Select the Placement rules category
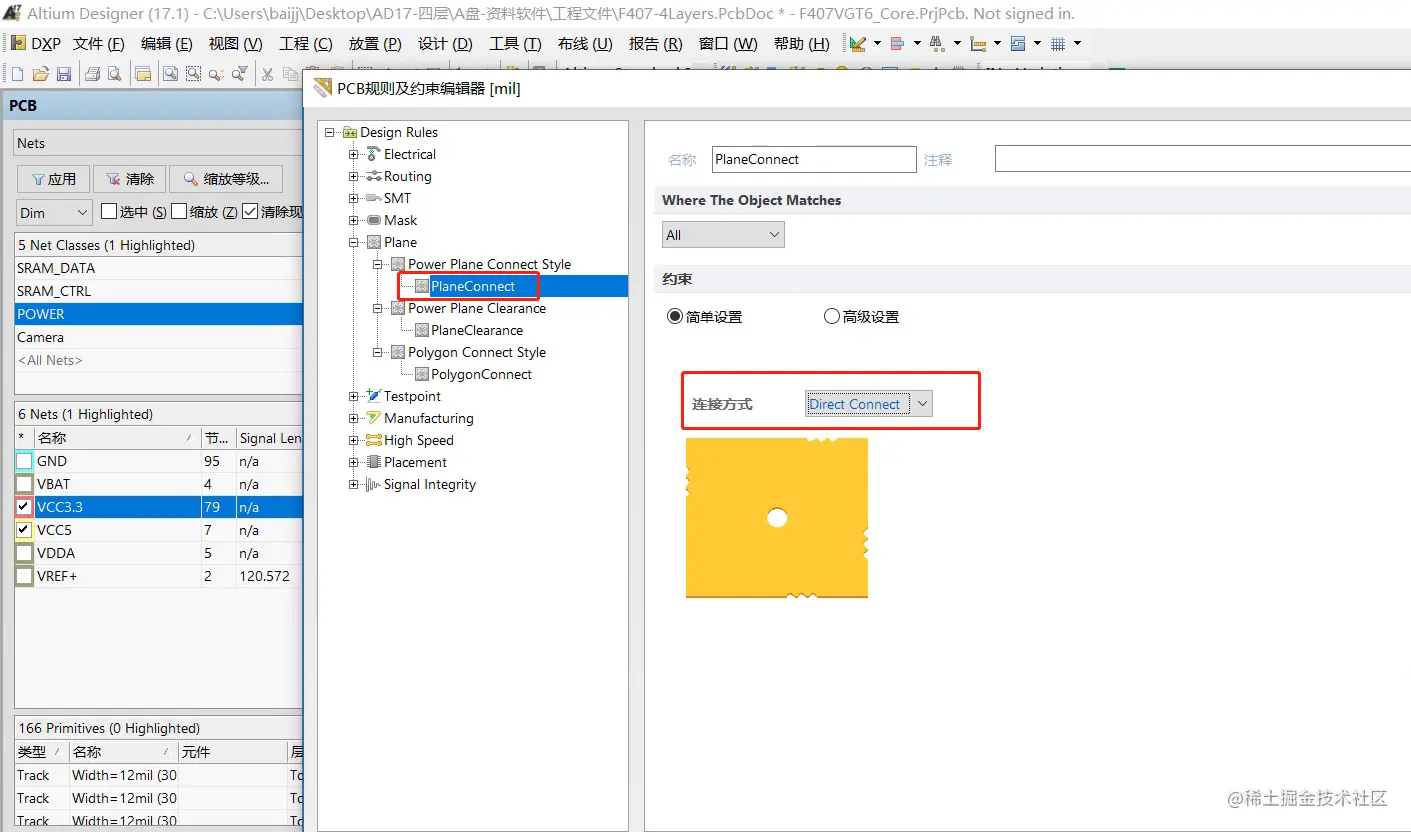Image resolution: width=1411 pixels, height=832 pixels. pos(415,462)
